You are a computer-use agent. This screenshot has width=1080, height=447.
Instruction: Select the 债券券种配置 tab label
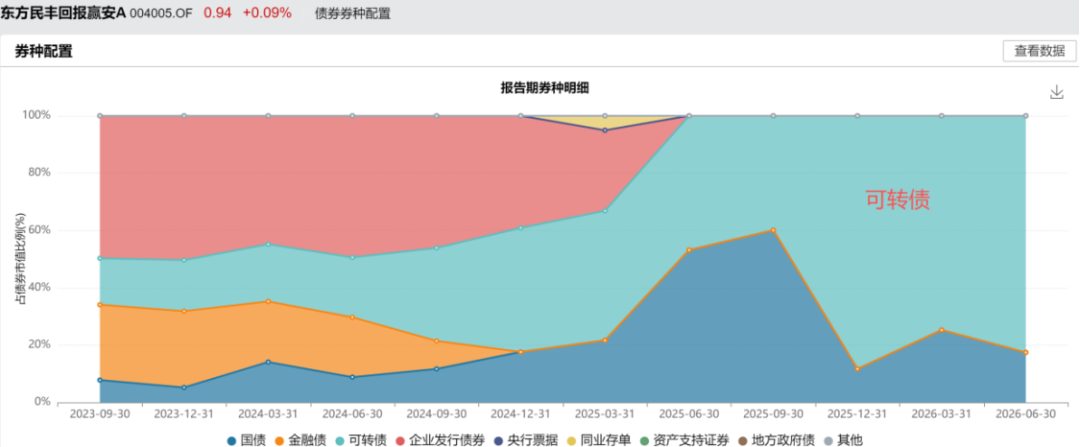click(x=353, y=13)
